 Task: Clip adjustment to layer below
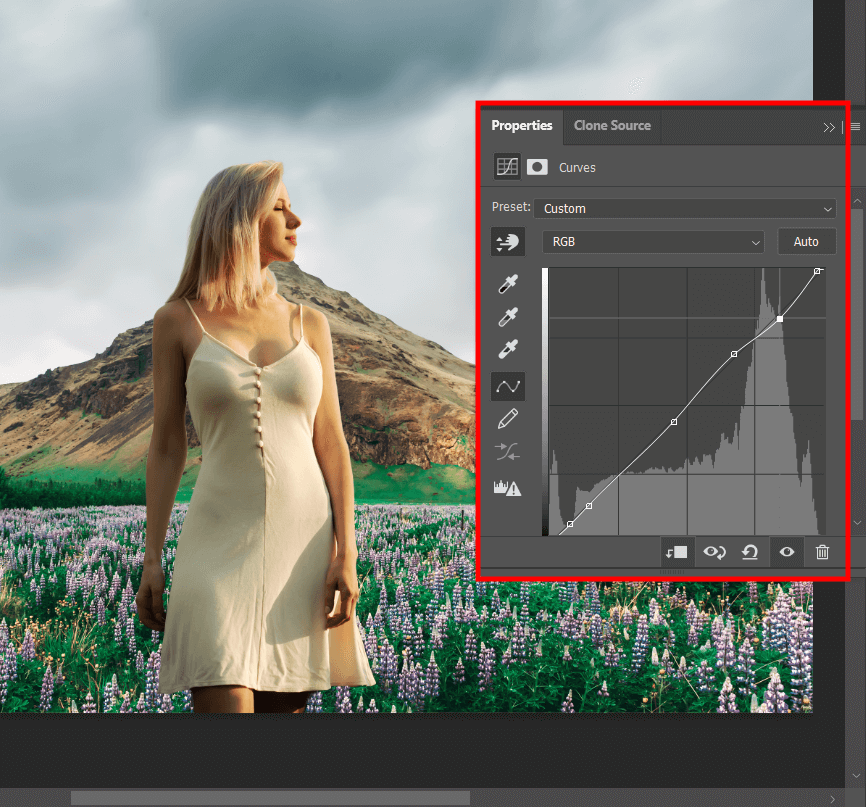click(677, 552)
